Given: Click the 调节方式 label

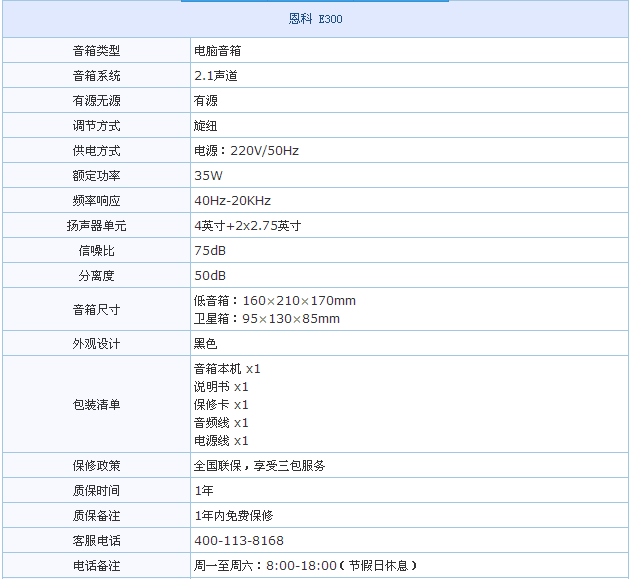Looking at the screenshot, I should tap(96, 126).
